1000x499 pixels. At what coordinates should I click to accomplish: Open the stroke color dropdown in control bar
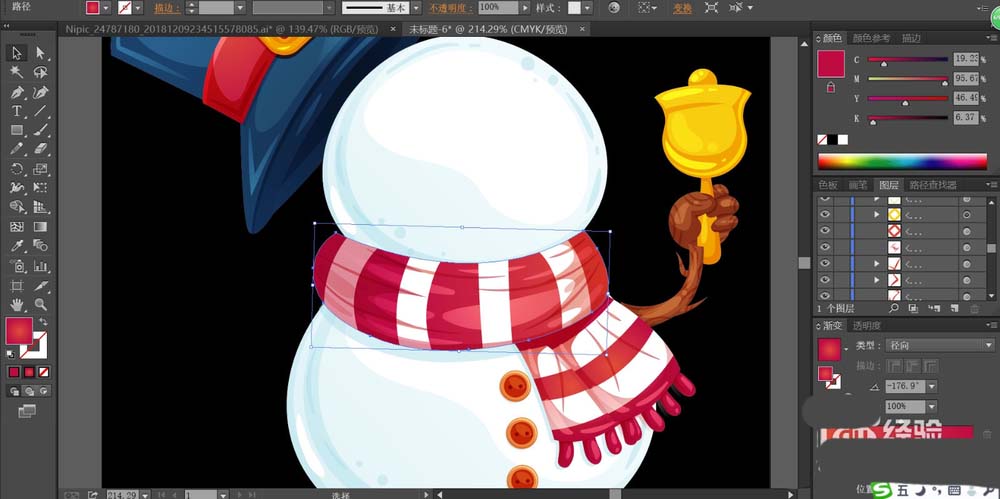[138, 8]
